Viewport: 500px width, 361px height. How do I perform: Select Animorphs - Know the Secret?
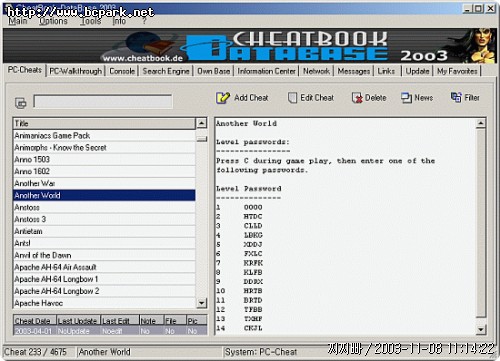(x=104, y=148)
